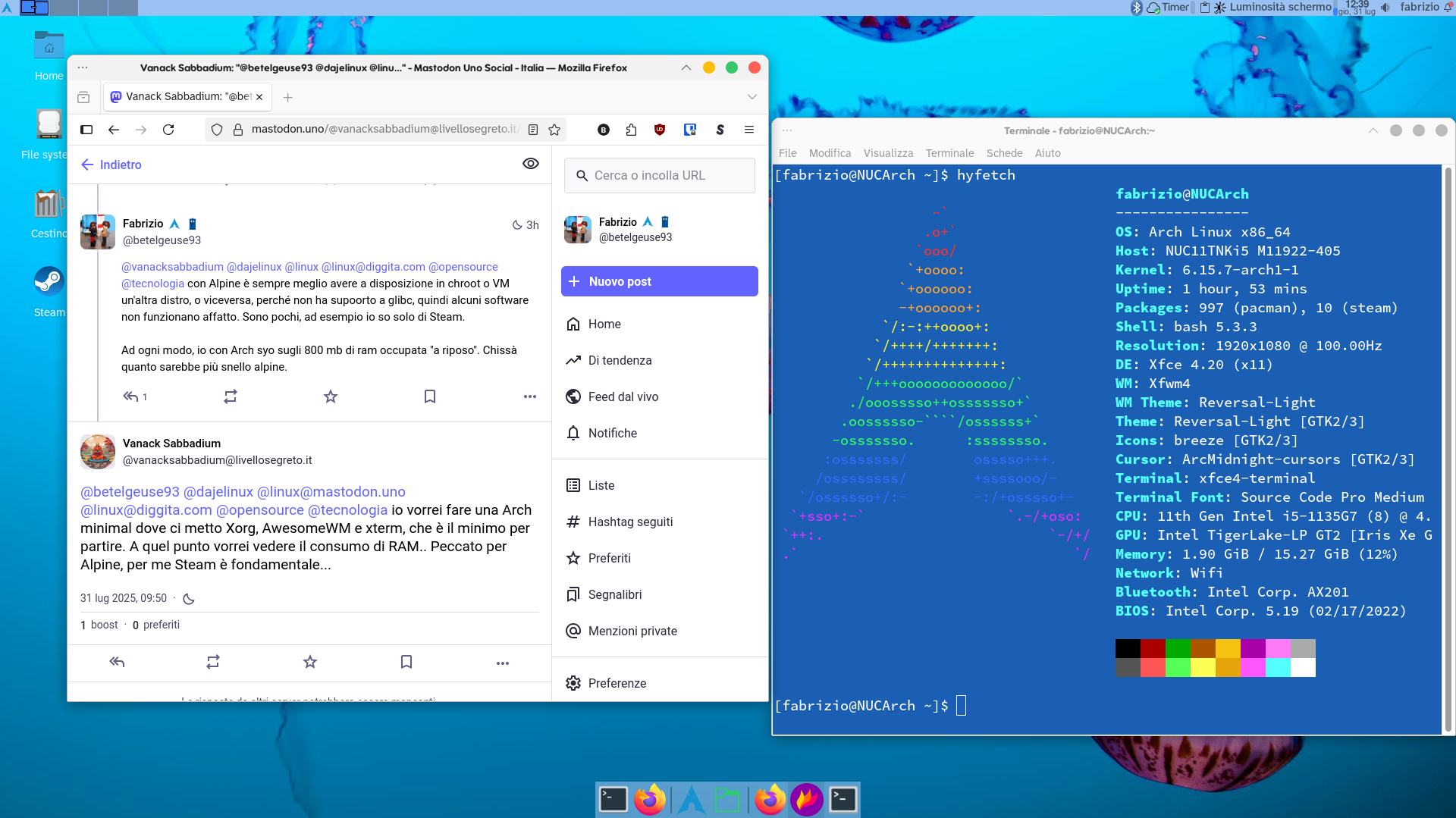Open uBlock Origin extension icon
The height and width of the screenshot is (818, 1456).
pyautogui.click(x=660, y=130)
